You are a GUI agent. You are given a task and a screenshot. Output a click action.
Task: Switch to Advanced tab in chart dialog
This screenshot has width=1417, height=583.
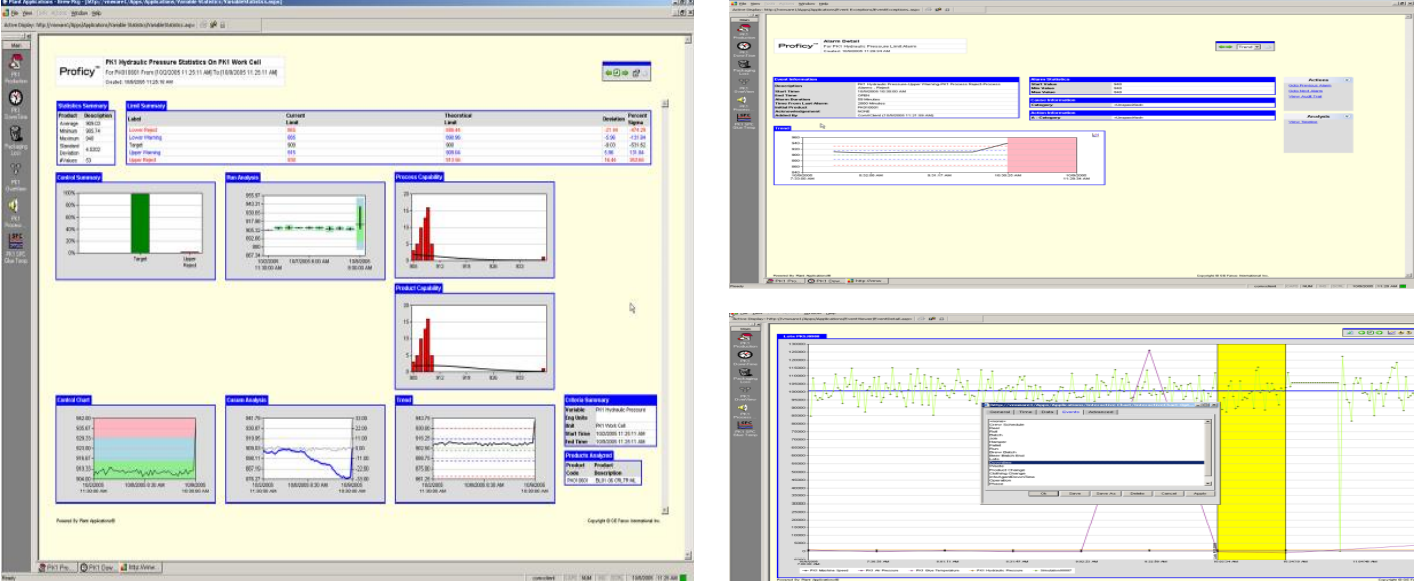pos(1102,411)
